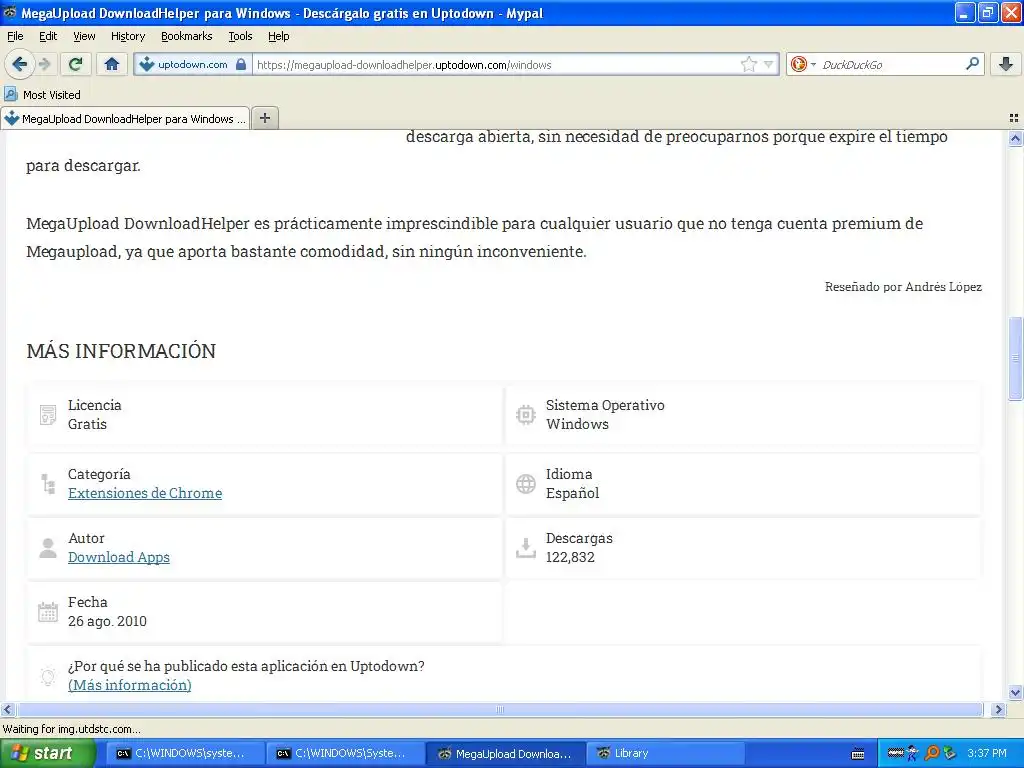The width and height of the screenshot is (1024, 768).
Task: Click the 122,832 downloads value
Action: pyautogui.click(x=570, y=557)
